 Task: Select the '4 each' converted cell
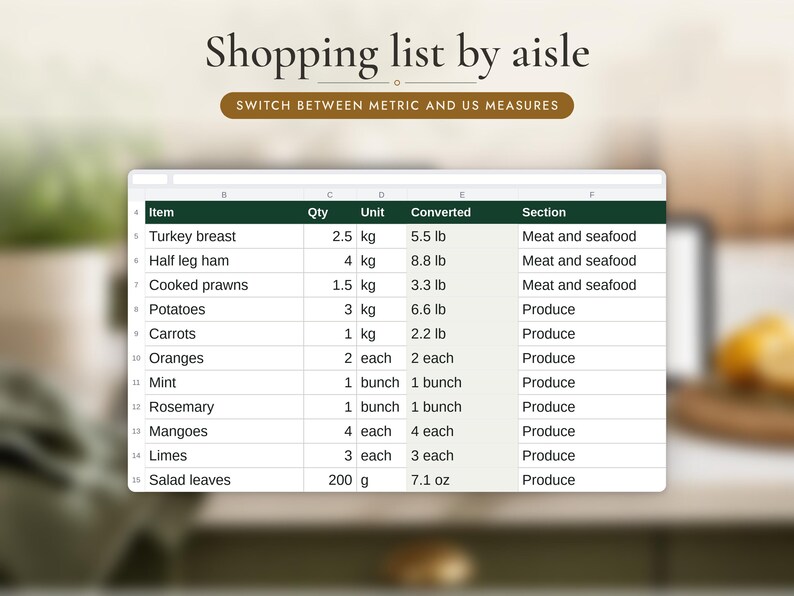(462, 431)
